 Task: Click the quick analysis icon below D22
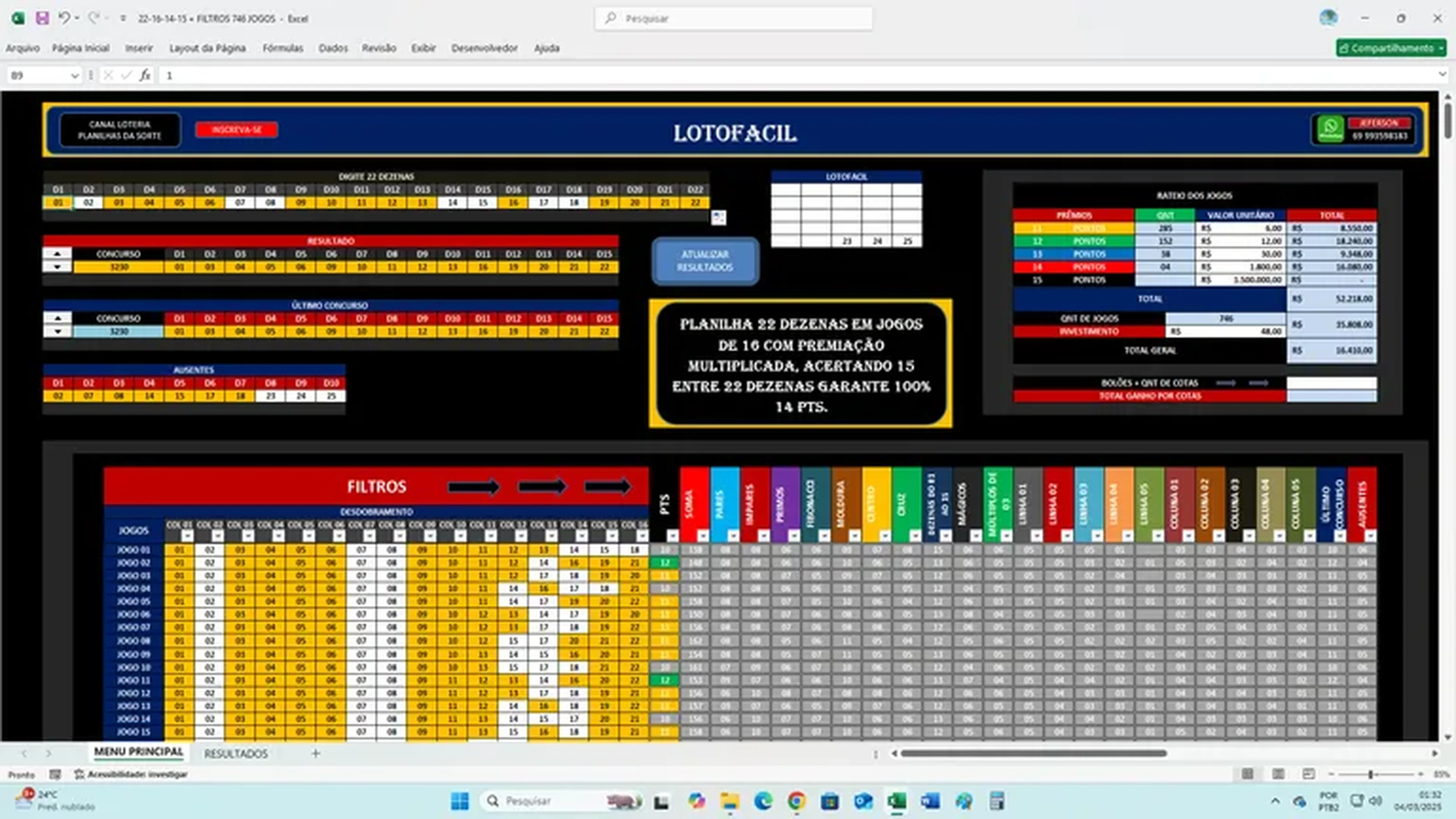coord(719,218)
